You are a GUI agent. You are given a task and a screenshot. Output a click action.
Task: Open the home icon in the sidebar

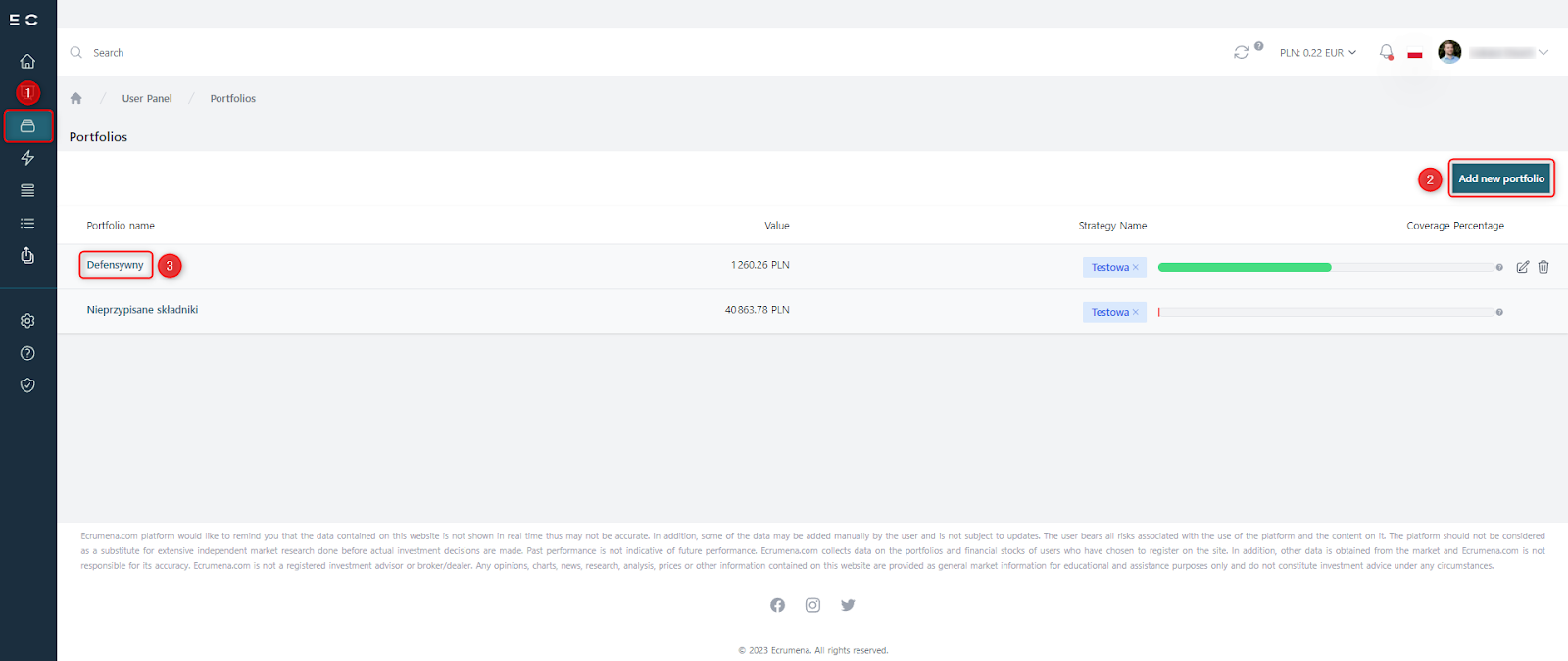[x=27, y=61]
